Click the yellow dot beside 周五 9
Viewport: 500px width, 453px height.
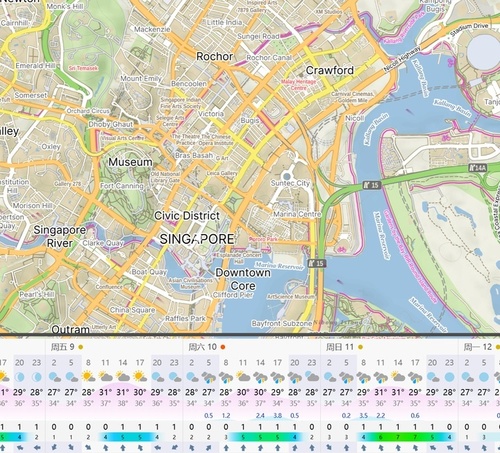click(x=80, y=347)
